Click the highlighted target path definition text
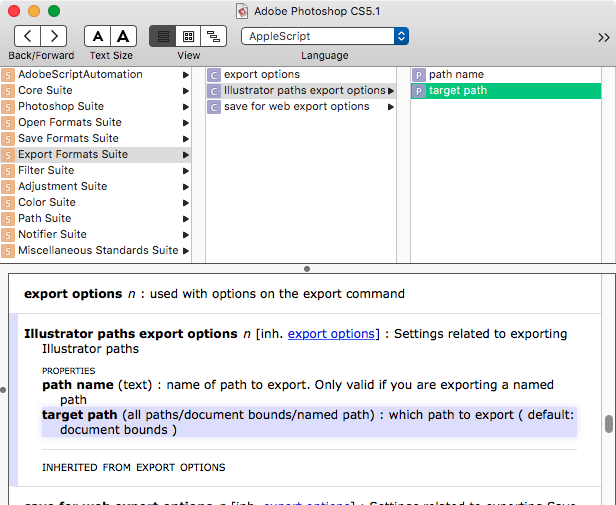616x505 pixels. [309, 422]
